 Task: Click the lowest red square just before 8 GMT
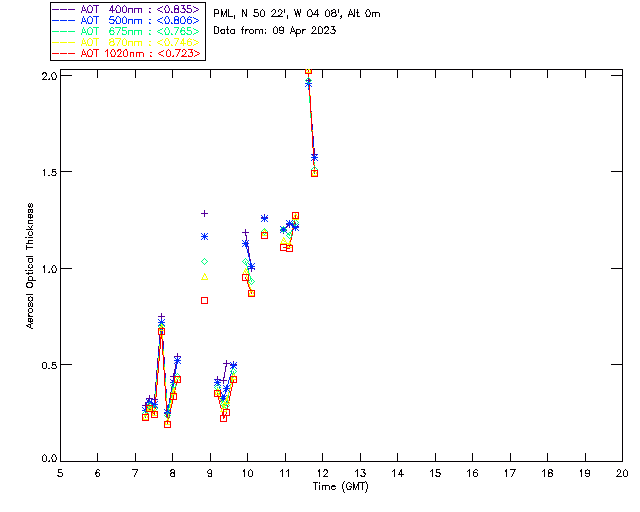click(x=167, y=425)
